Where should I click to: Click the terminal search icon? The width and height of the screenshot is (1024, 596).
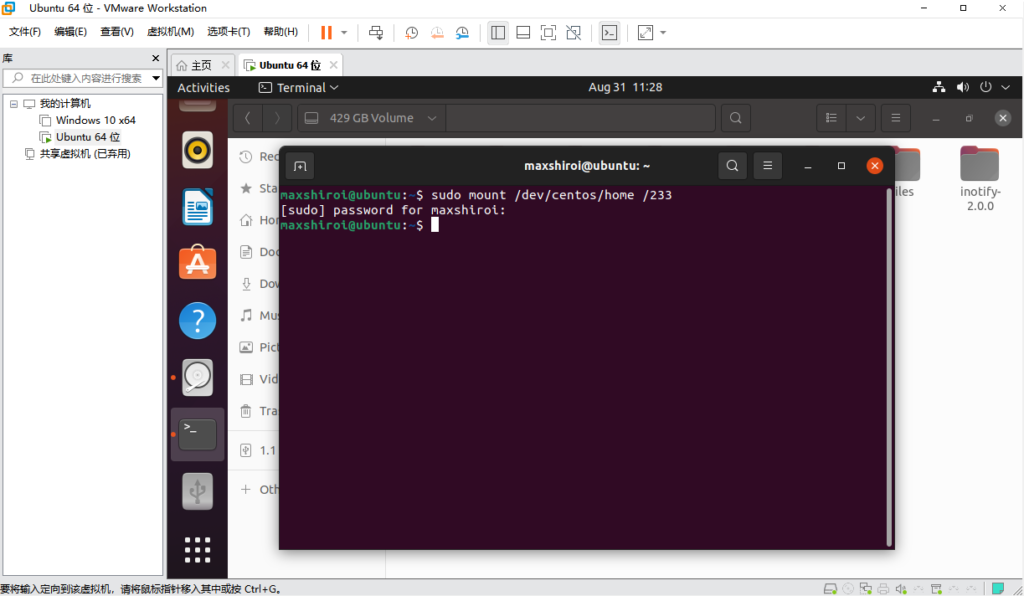[733, 166]
